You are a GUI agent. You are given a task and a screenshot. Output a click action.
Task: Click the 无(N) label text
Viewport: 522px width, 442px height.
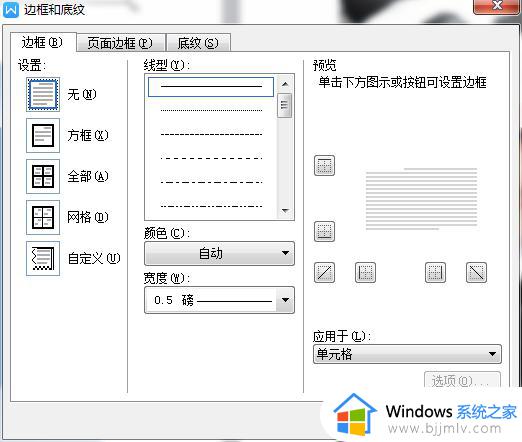click(82, 95)
